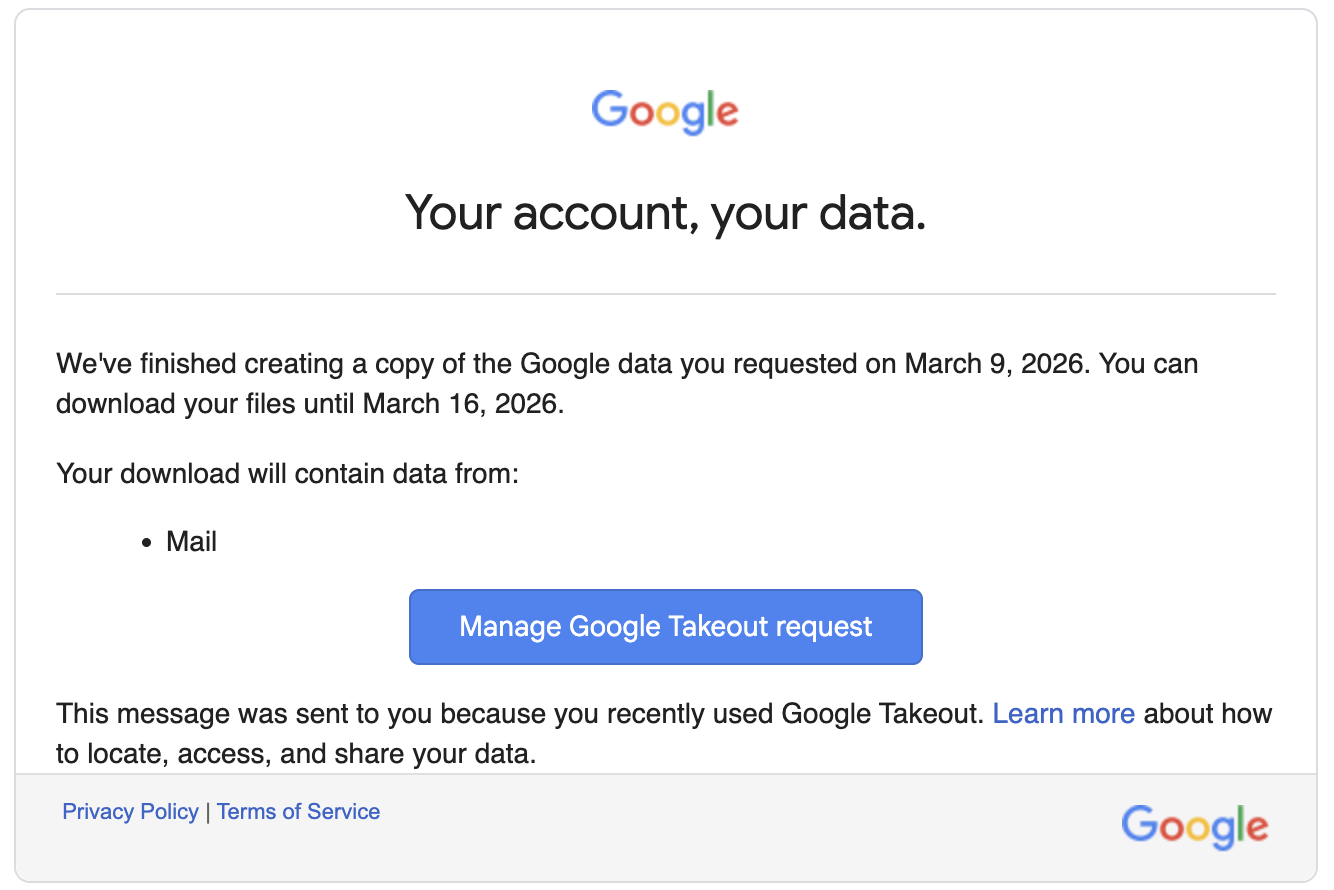The image size is (1334, 890).
Task: Click the 'Manage Google Takeout request' button
Action: pyautogui.click(x=665, y=626)
